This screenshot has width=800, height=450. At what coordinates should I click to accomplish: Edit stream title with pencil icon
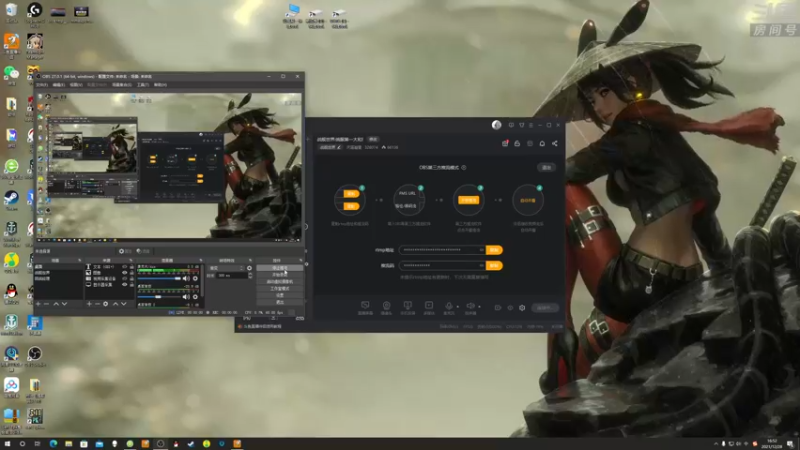339,147
